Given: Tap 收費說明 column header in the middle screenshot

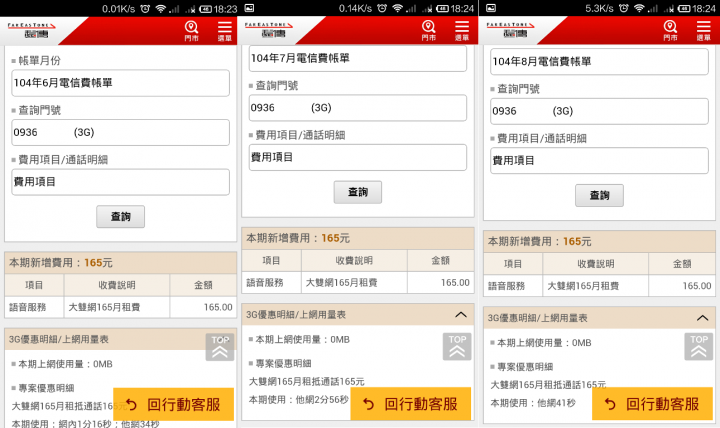Looking at the screenshot, I should tap(354, 260).
